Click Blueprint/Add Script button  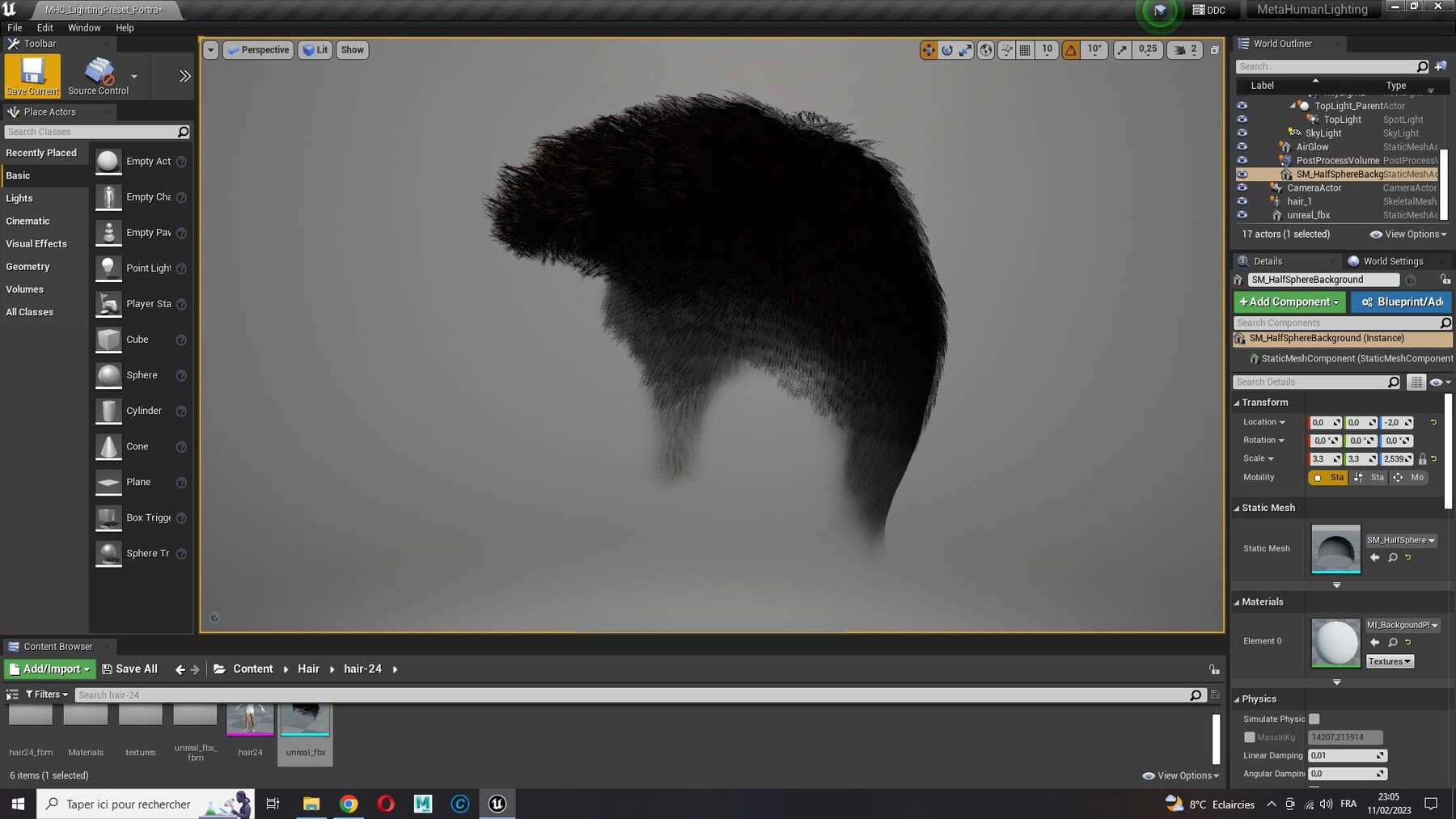click(x=1402, y=302)
